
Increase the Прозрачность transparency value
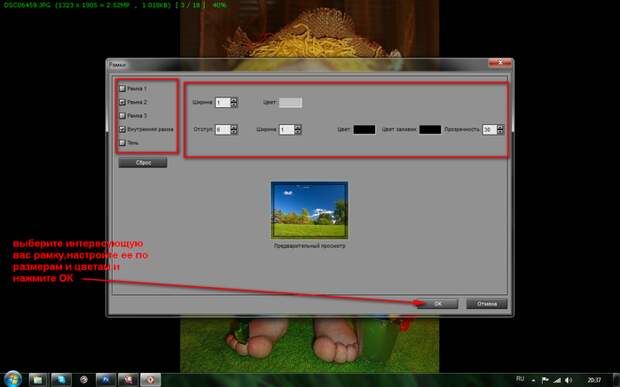pyautogui.click(x=501, y=127)
